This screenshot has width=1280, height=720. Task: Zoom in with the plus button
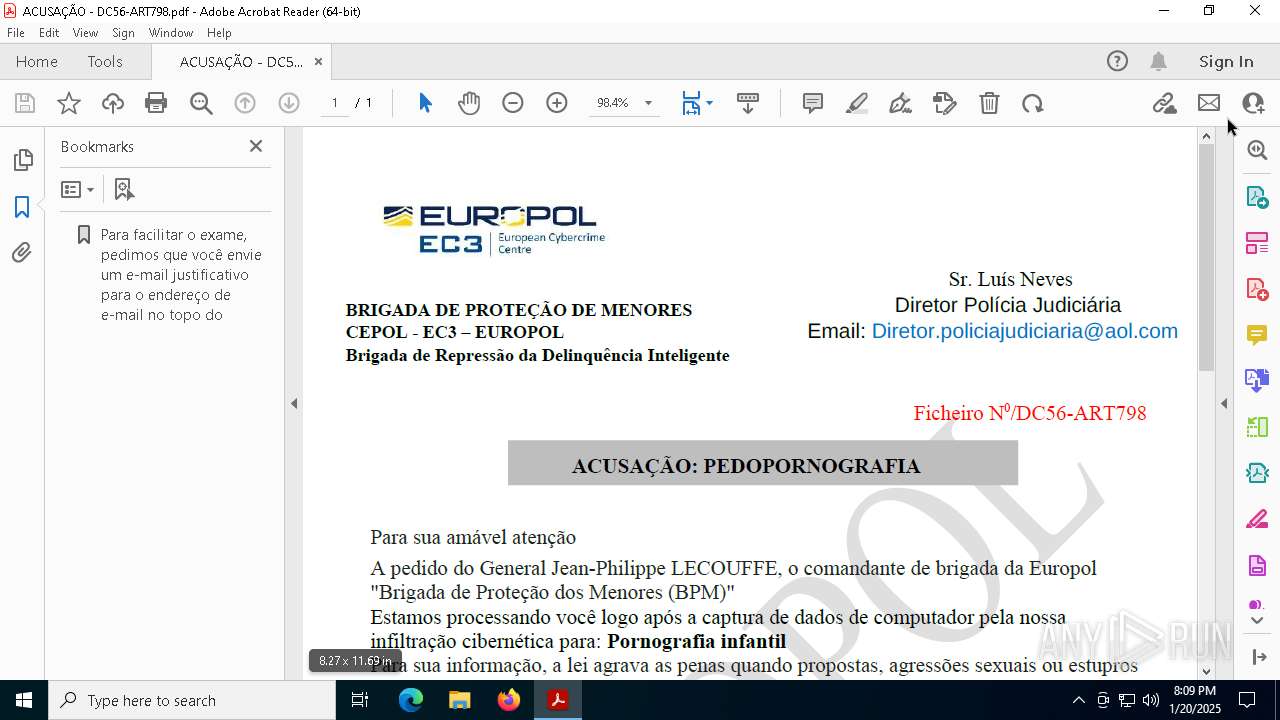click(x=557, y=103)
